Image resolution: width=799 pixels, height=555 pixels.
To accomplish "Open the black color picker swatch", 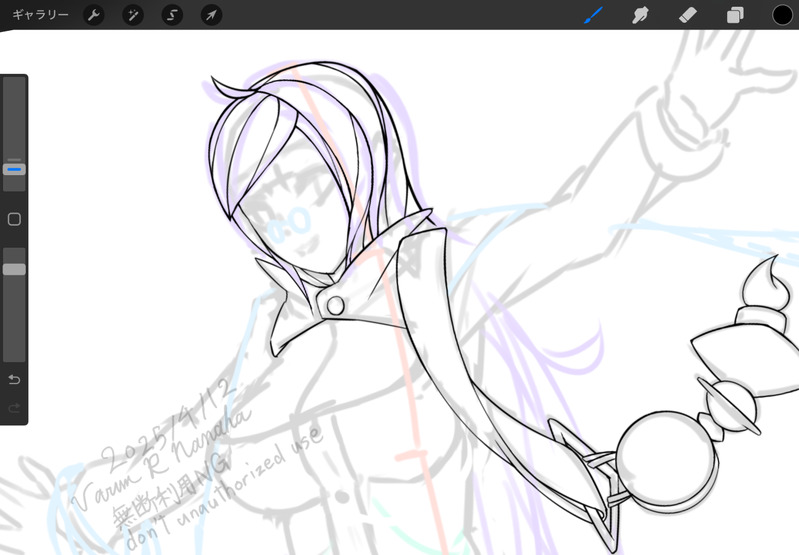I will pos(782,15).
